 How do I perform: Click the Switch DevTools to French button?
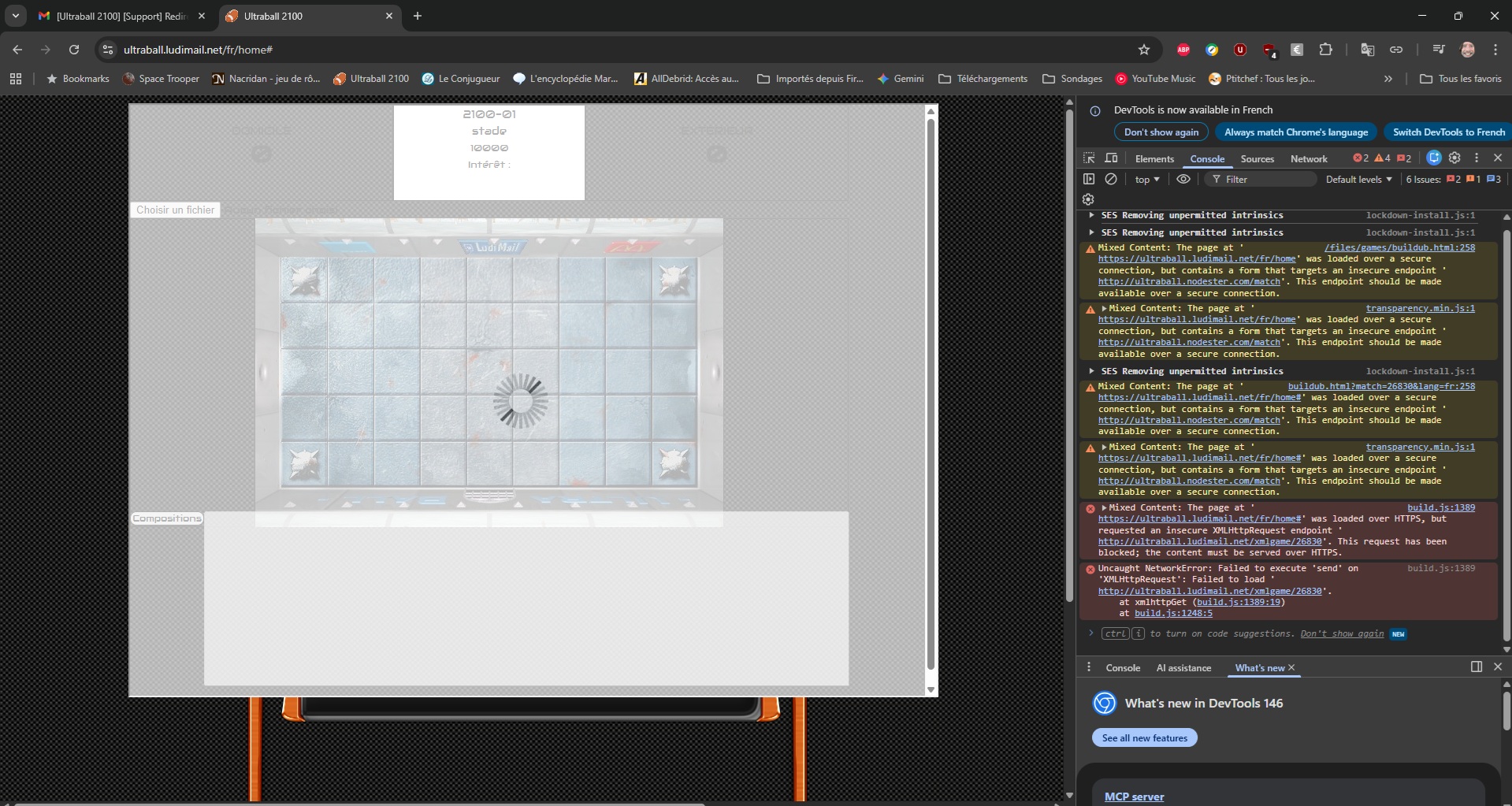click(x=1448, y=132)
